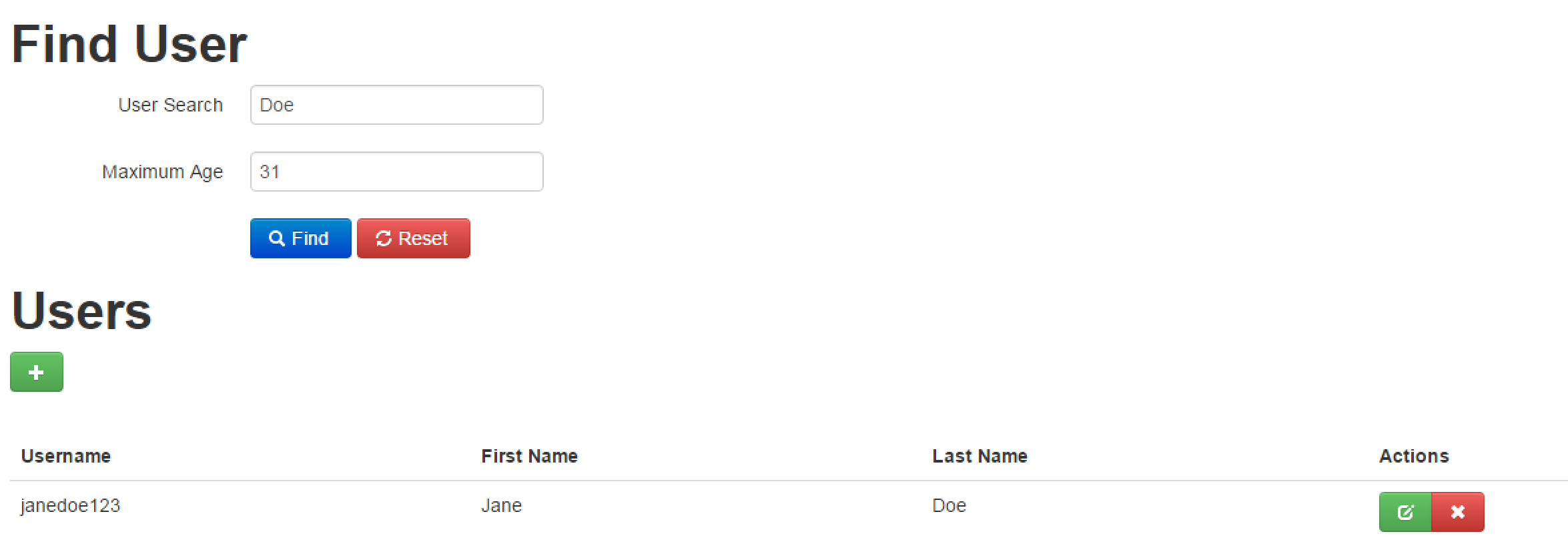
Task: Click the green plus add-user icon
Action: click(37, 372)
